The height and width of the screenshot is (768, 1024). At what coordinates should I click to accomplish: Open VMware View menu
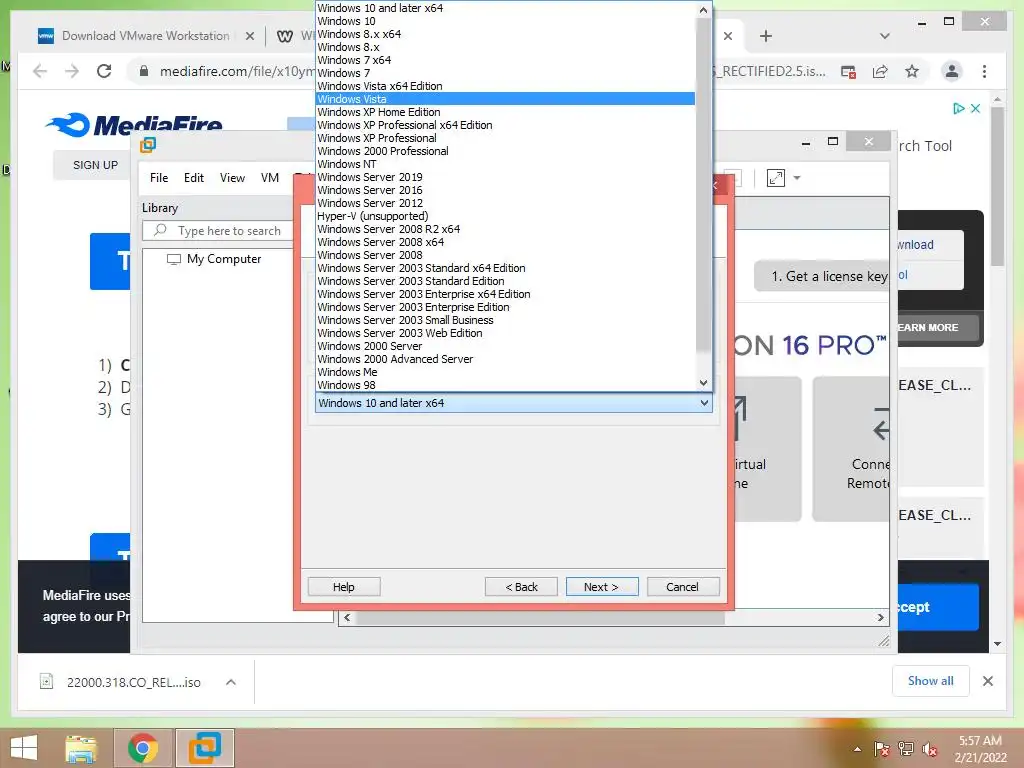click(232, 178)
